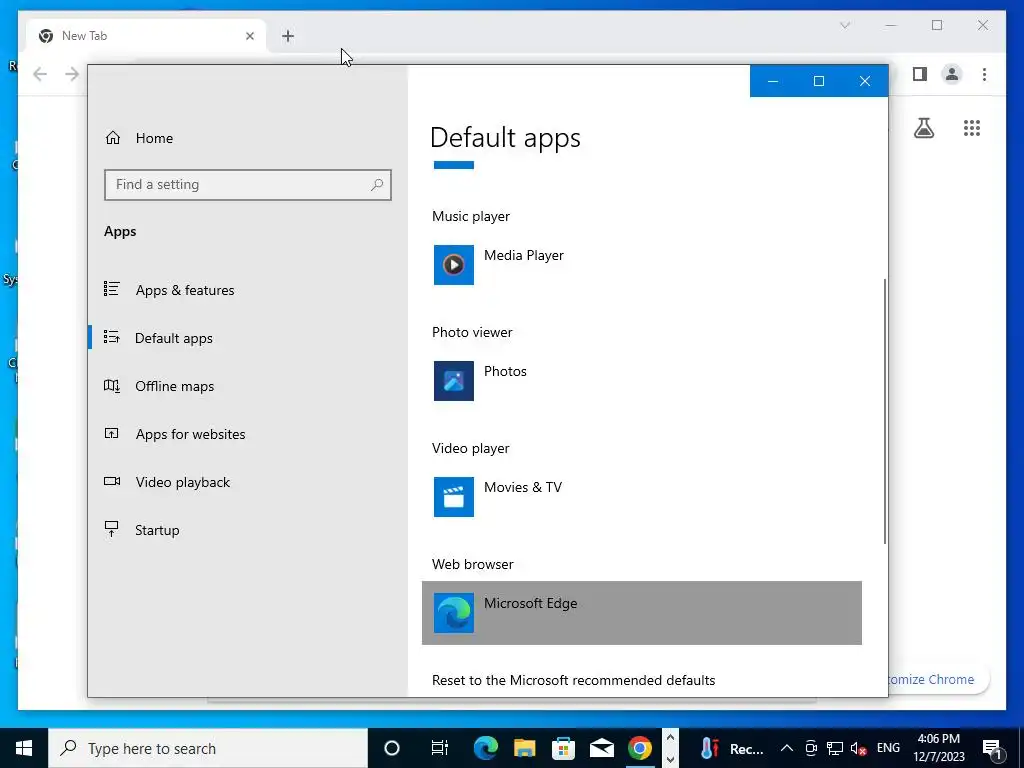The height and width of the screenshot is (768, 1024).
Task: Click the magnifier icon in Find a setting
Action: [377, 185]
